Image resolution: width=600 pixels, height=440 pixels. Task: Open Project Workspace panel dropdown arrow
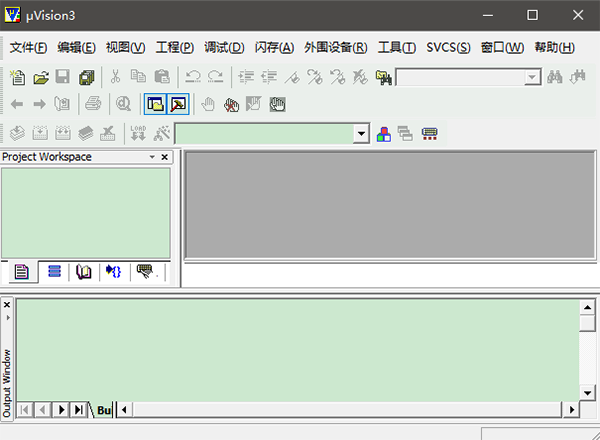(152, 157)
